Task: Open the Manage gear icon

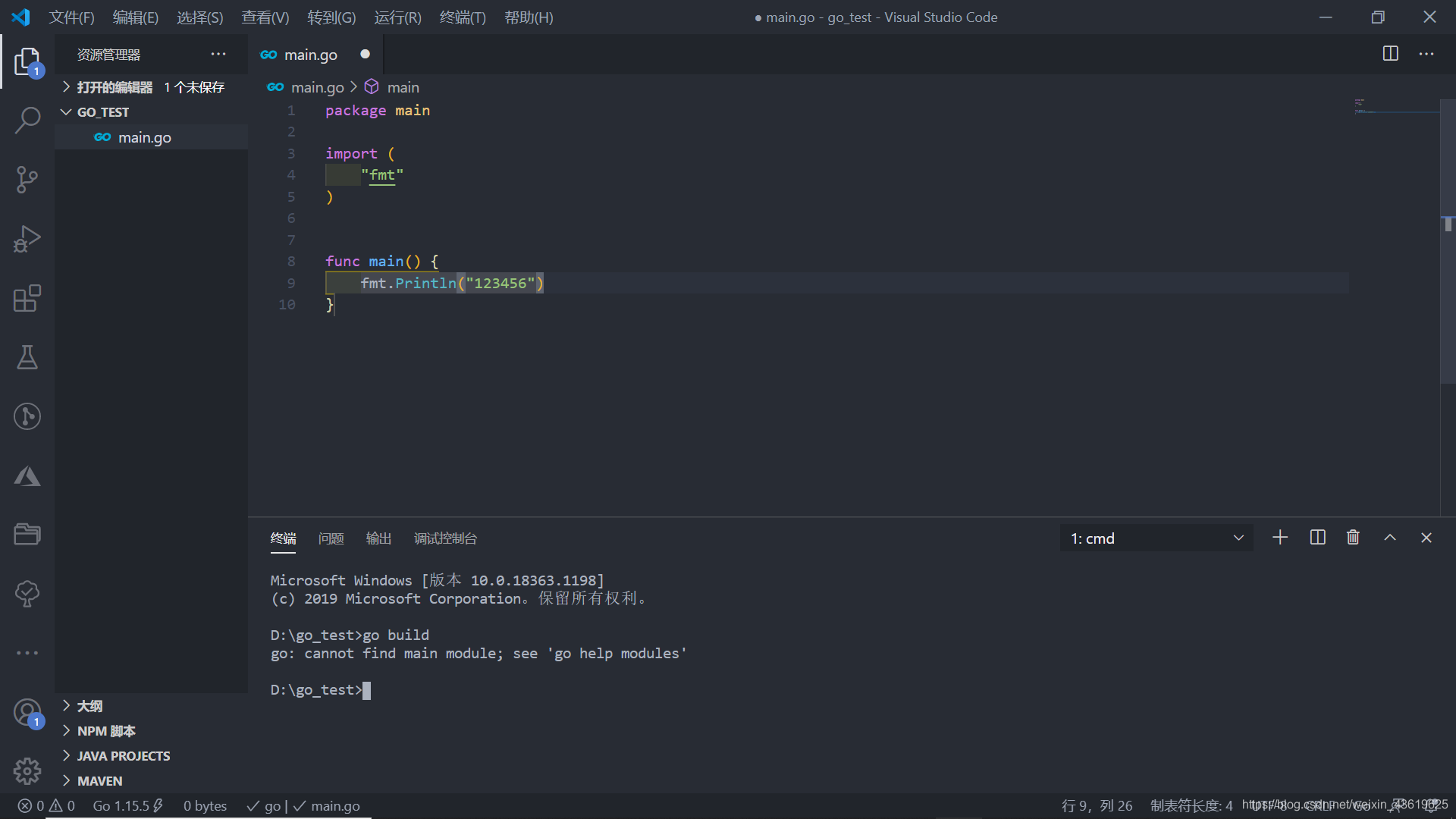Action: coord(27,771)
